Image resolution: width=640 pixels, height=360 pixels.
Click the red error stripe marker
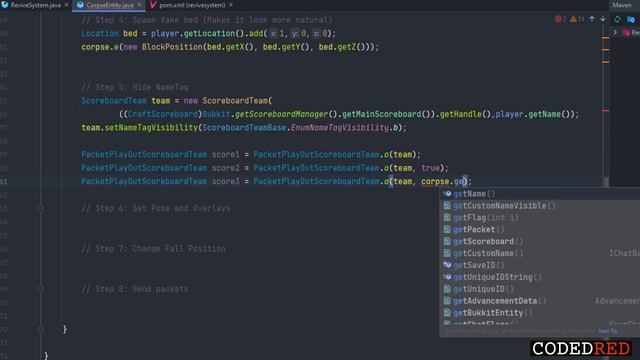(x=605, y=110)
